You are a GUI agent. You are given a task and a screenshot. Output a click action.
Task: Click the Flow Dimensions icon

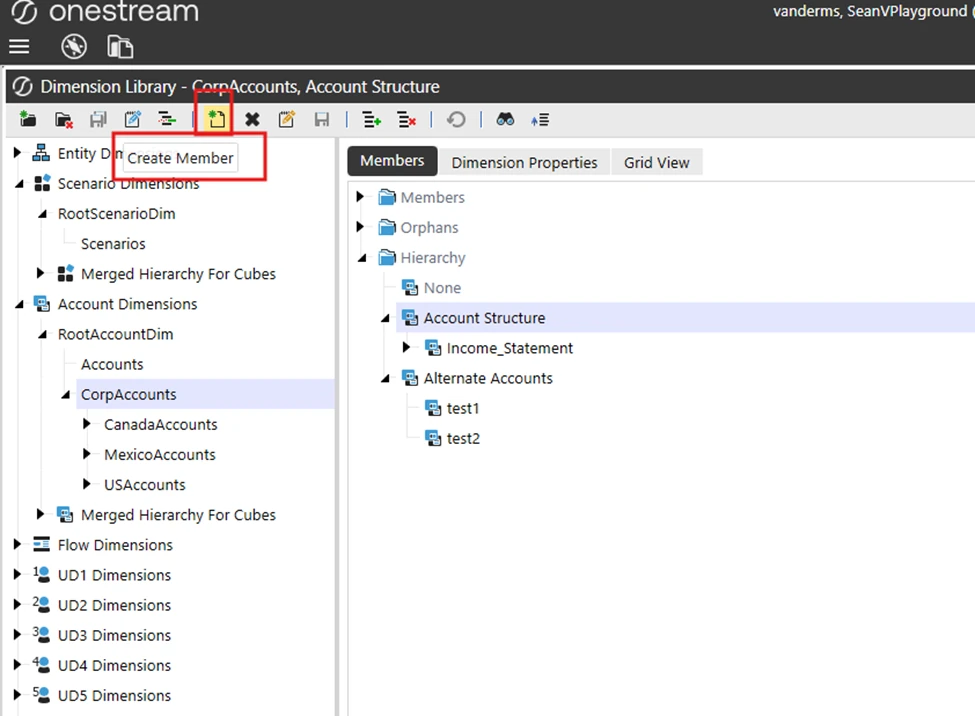pos(42,544)
